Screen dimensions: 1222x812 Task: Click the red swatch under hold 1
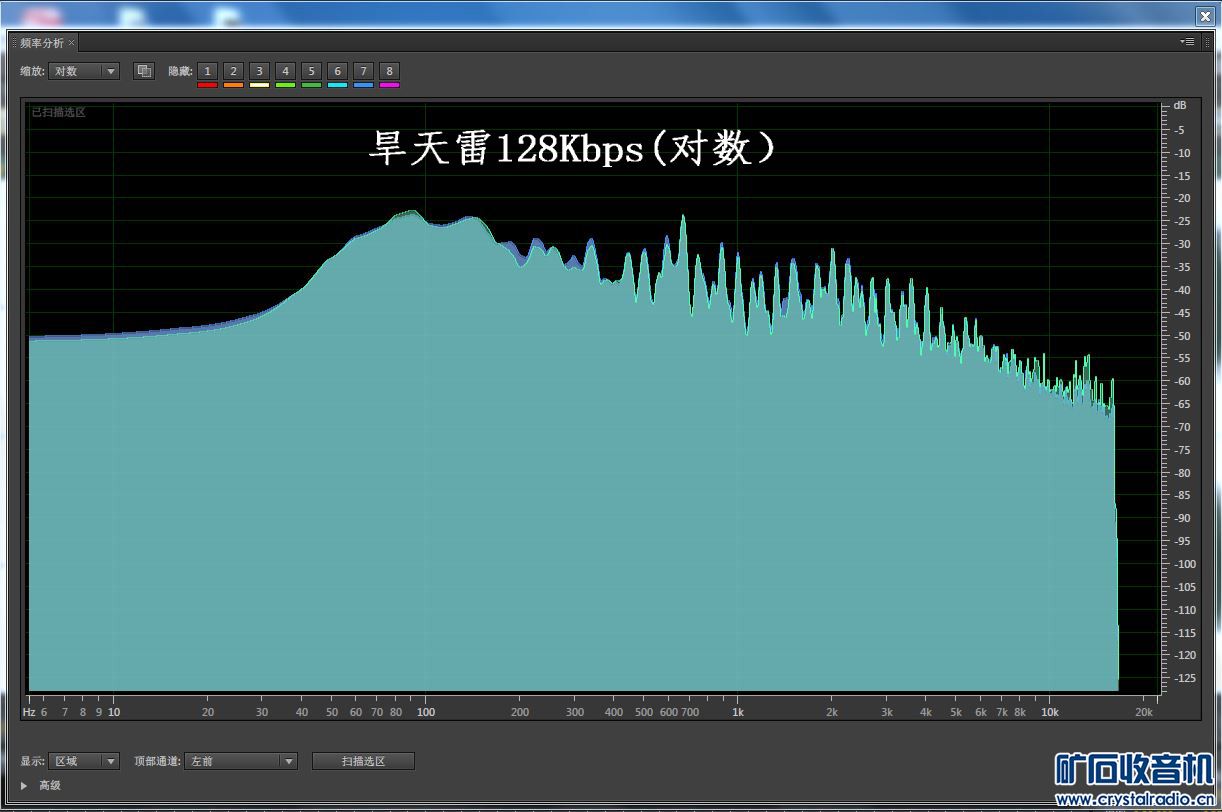click(207, 85)
